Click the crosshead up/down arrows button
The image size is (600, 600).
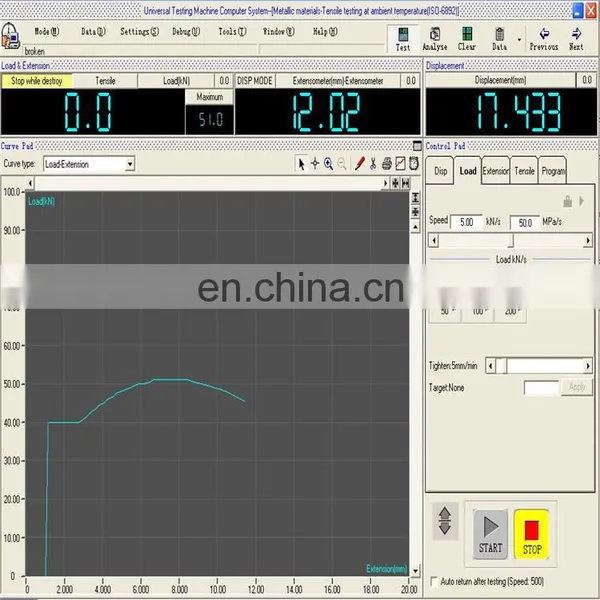pos(445,521)
